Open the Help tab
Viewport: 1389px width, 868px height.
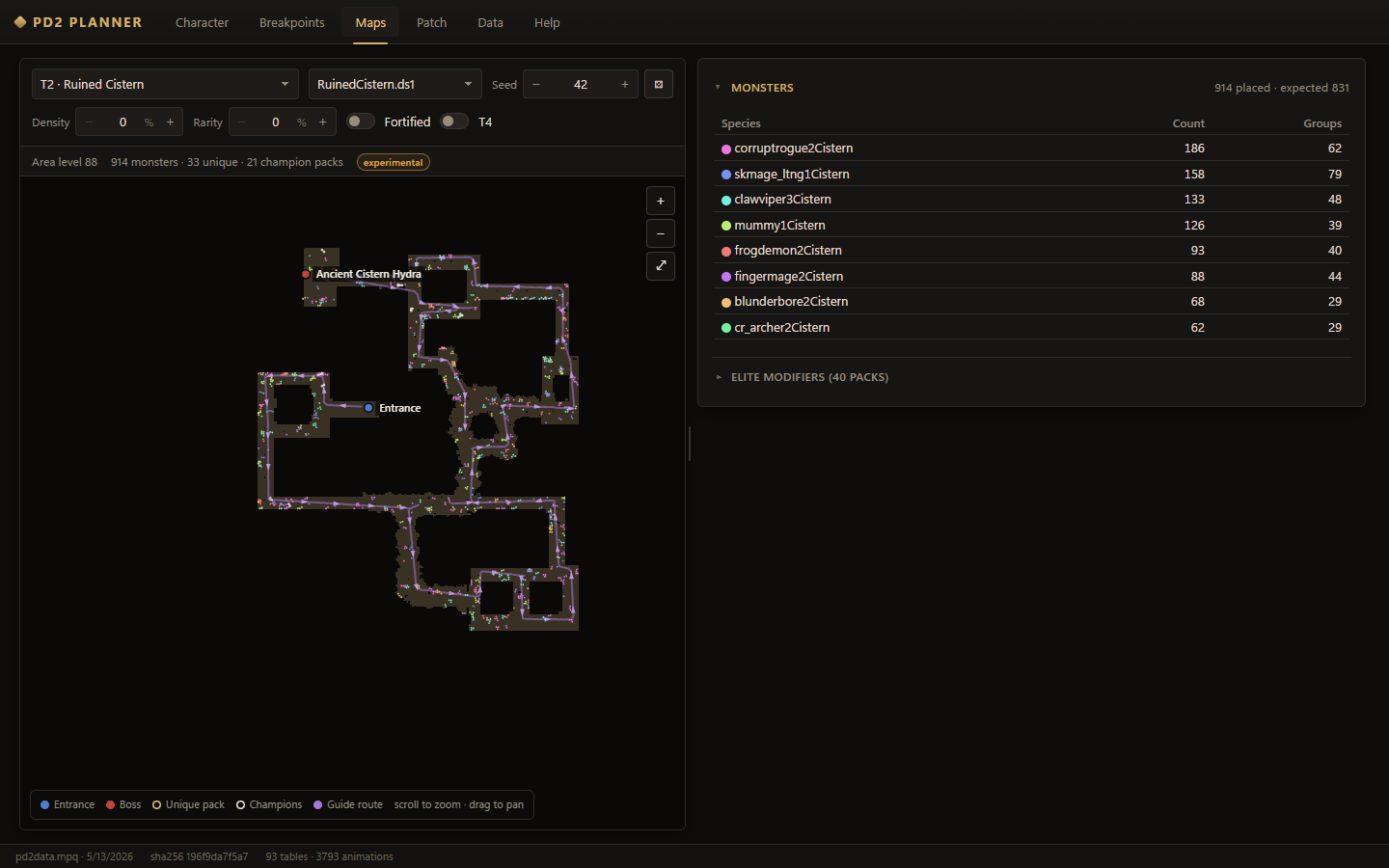click(x=547, y=22)
